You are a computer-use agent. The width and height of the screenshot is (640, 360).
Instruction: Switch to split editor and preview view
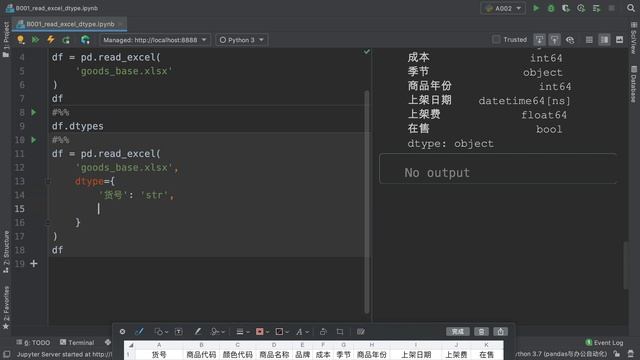604,40
